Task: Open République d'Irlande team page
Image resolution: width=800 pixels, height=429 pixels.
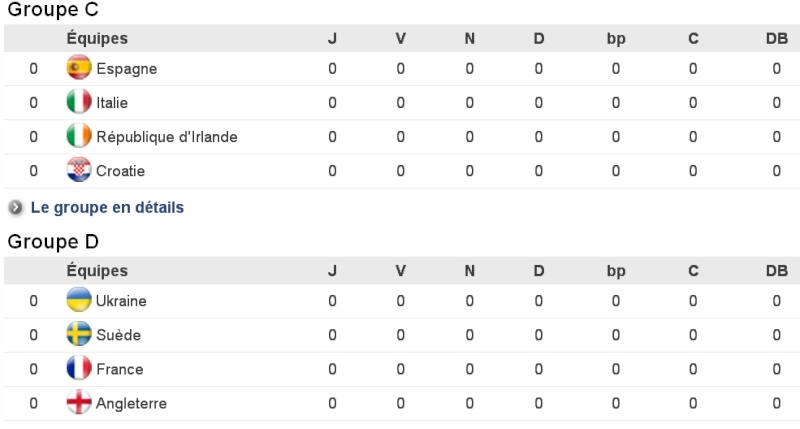Action: tap(167, 137)
